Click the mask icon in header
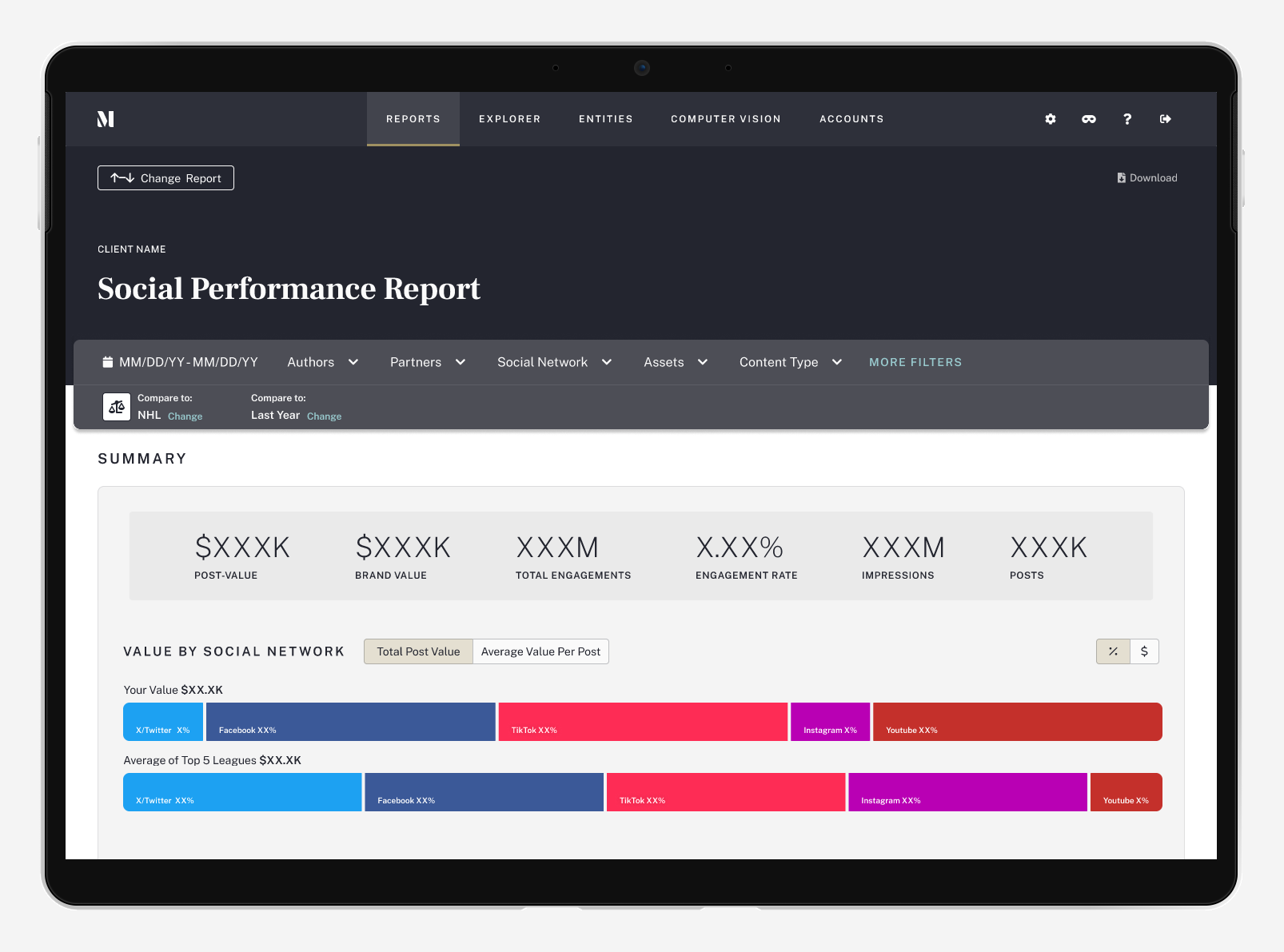The image size is (1284, 952). click(1089, 119)
